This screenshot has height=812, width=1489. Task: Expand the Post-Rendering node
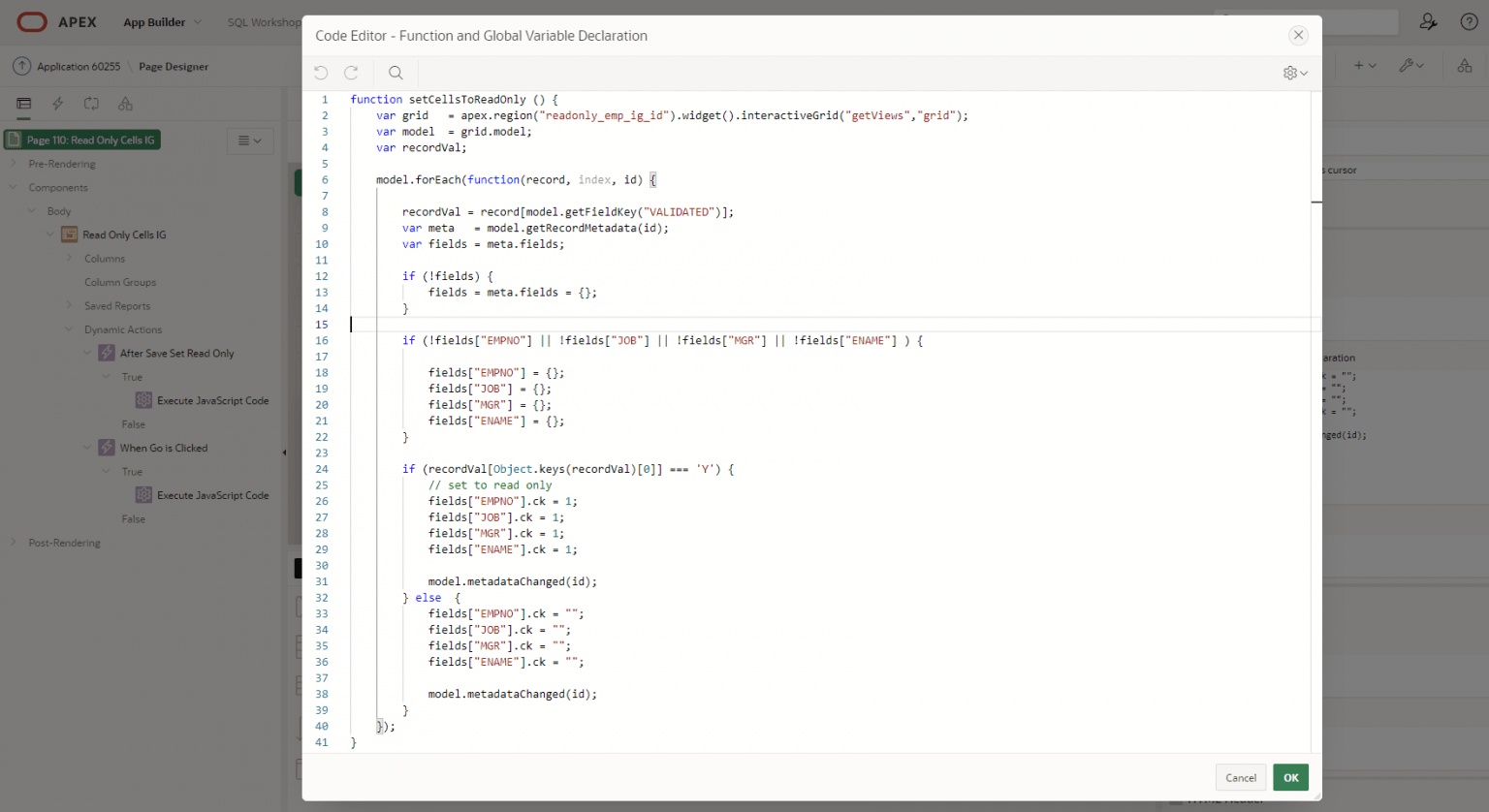point(15,542)
